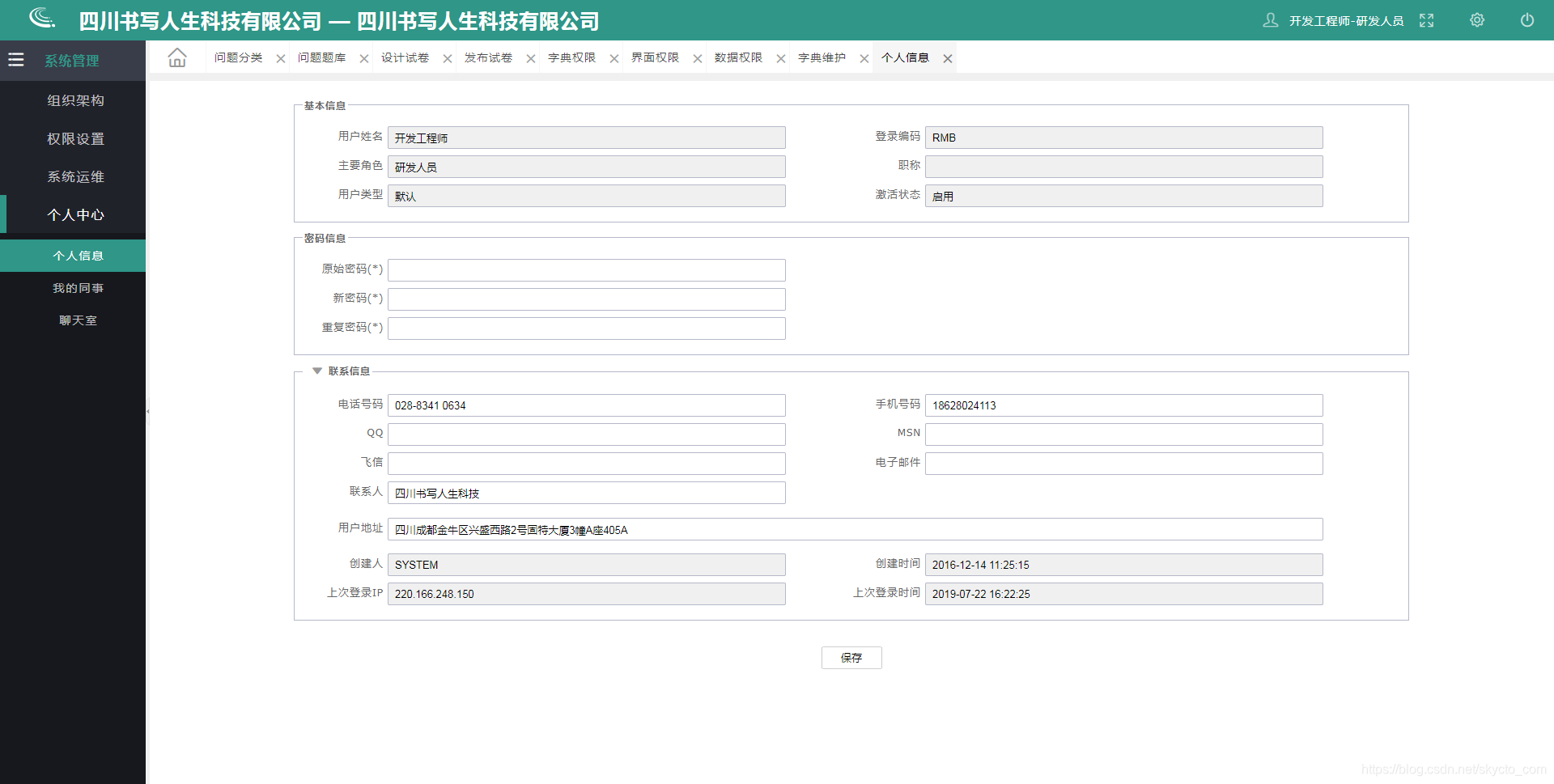Screen dimensions: 1554x784
Task: Click the 手机号码 field
Action: (1124, 405)
